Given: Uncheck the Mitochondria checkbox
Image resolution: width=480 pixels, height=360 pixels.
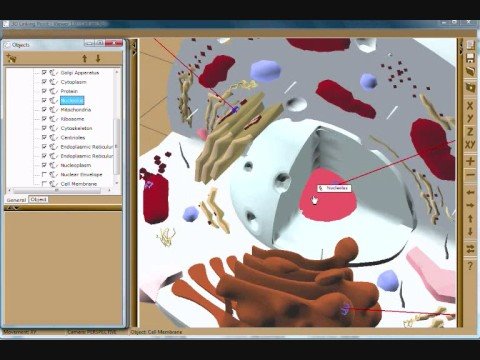Looking at the screenshot, I should pos(44,109).
